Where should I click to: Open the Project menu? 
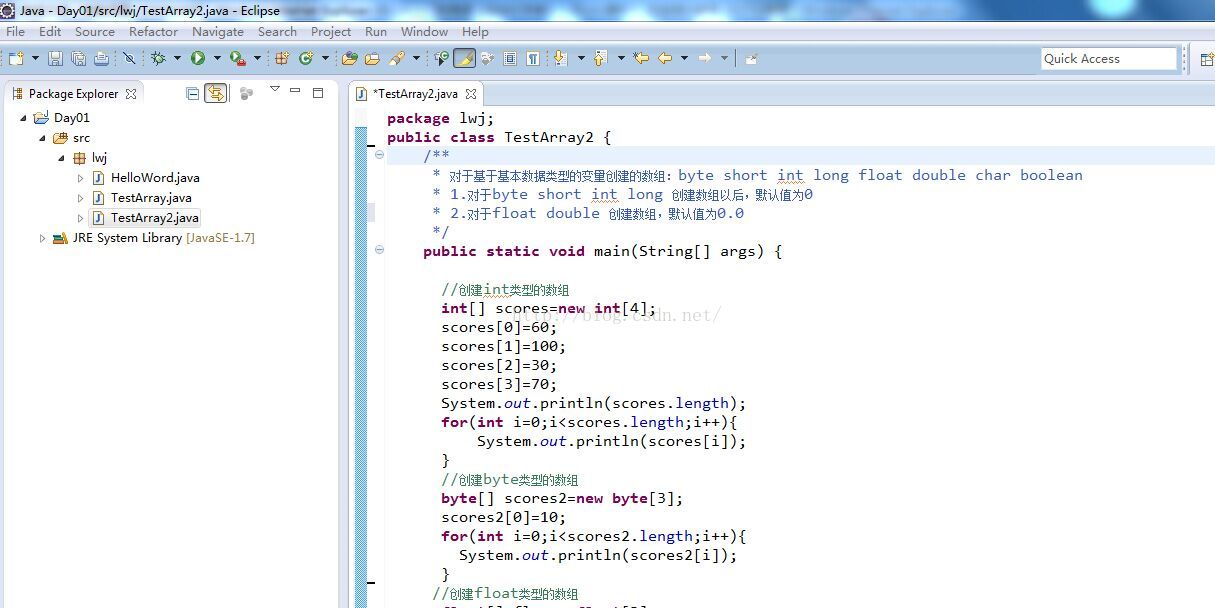coord(331,31)
